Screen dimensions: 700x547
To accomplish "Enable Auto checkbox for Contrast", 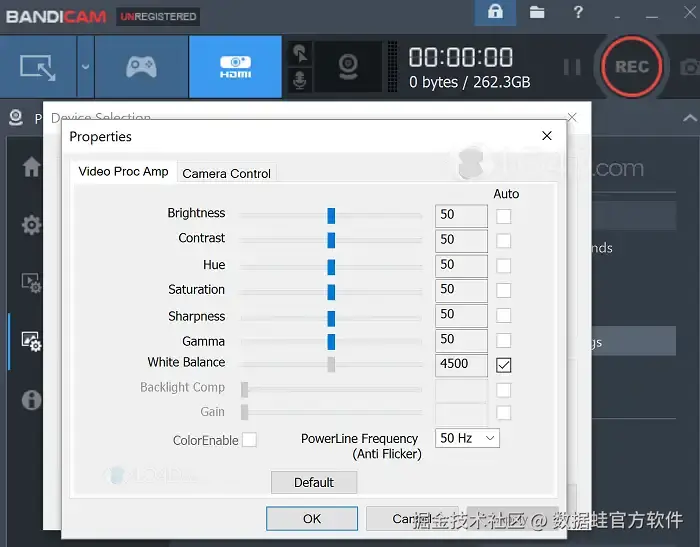I will point(504,241).
